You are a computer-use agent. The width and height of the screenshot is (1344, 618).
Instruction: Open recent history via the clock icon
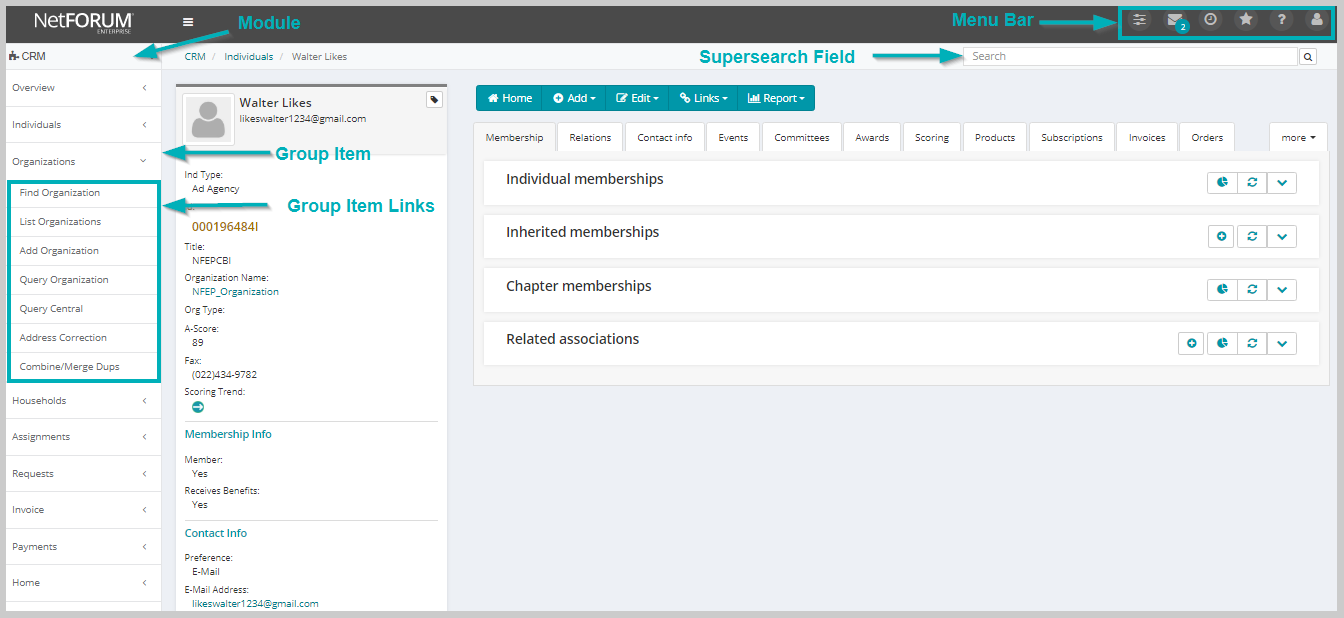click(1211, 19)
